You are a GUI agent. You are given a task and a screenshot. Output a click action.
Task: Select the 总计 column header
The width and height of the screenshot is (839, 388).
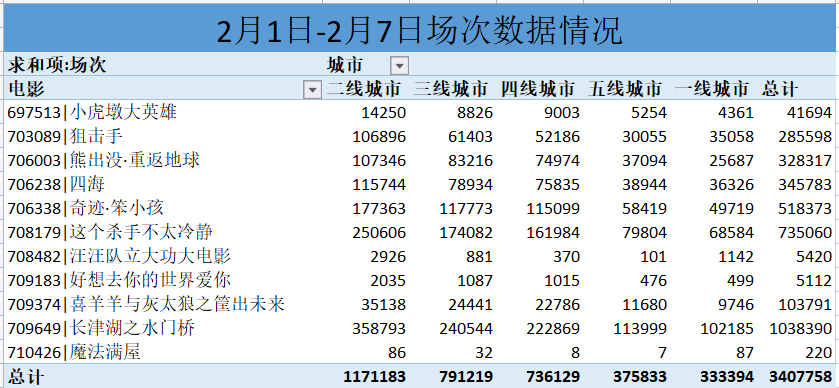(780, 89)
